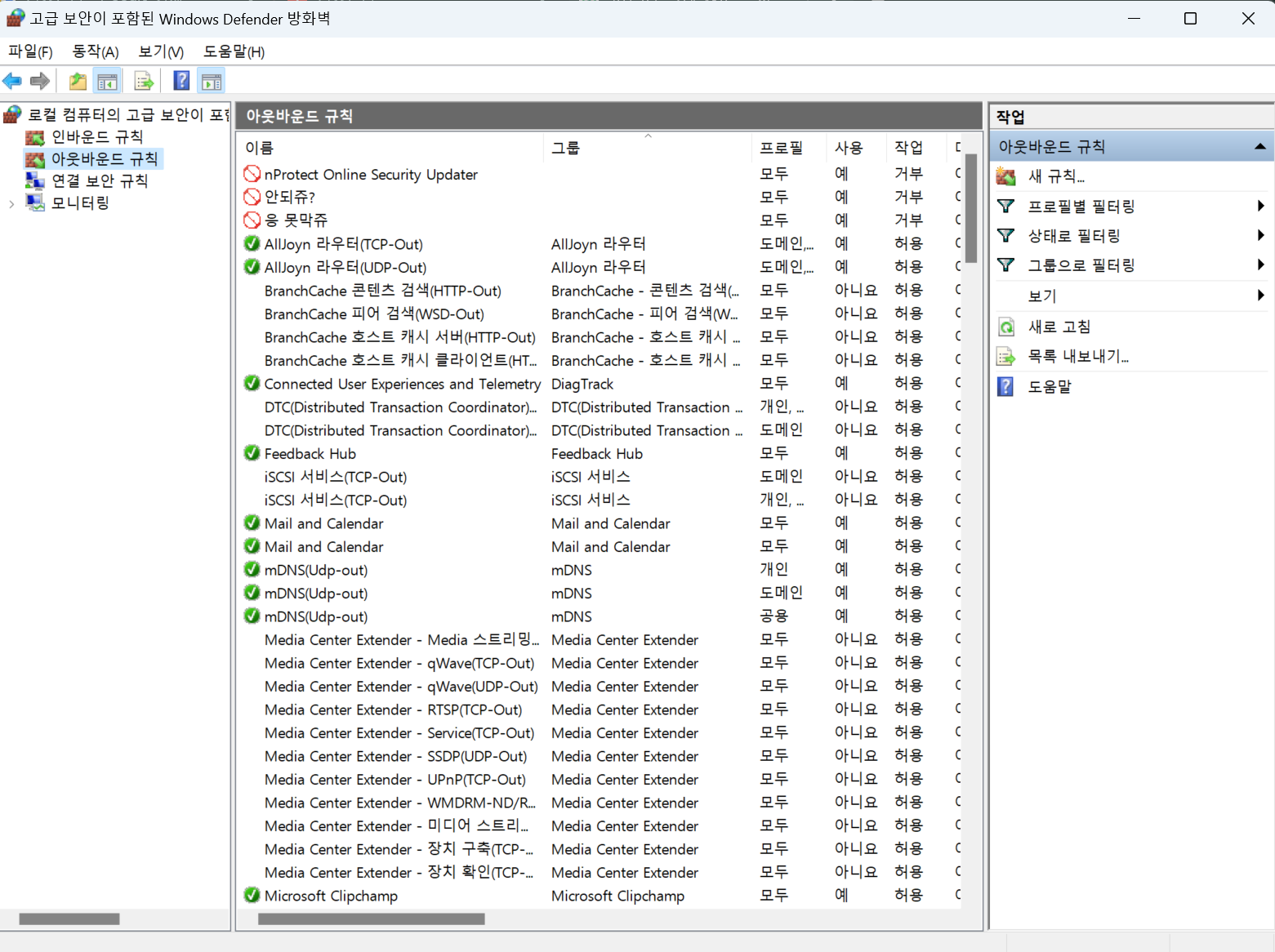
Task: Click the 새로 고침 refresh icon
Action: [1006, 327]
